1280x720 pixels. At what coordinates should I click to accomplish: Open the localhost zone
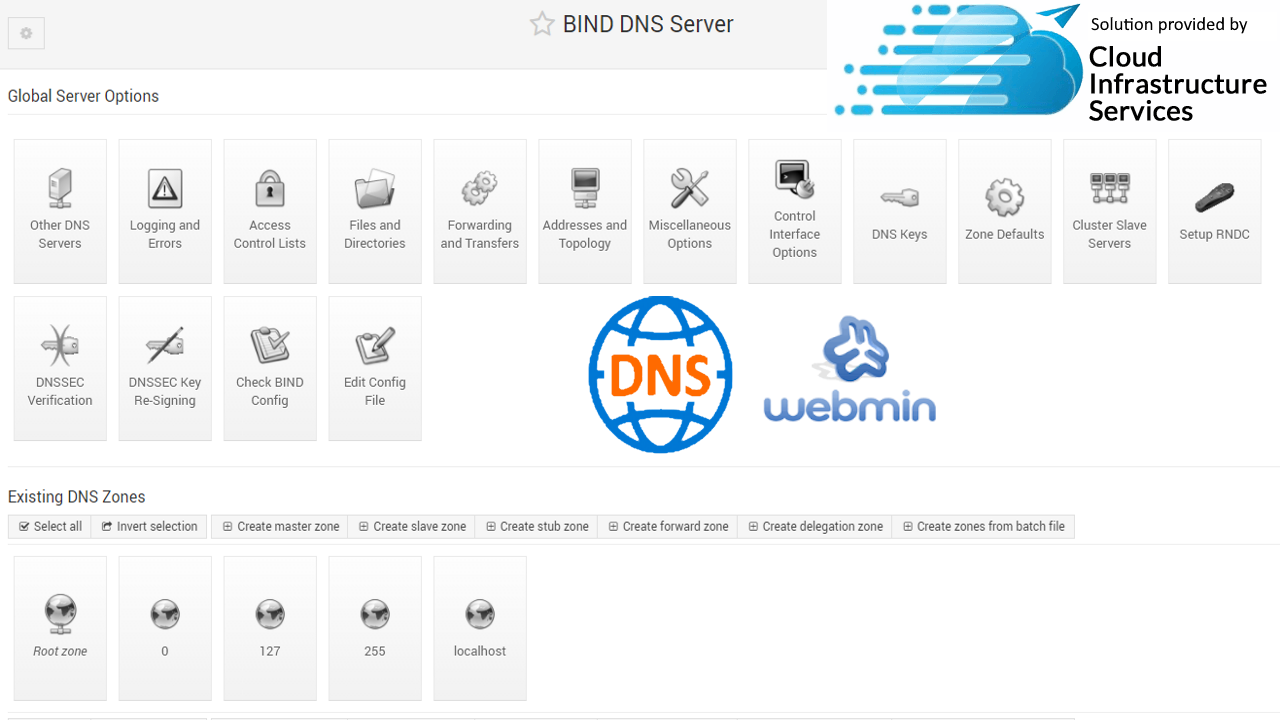tap(480, 628)
